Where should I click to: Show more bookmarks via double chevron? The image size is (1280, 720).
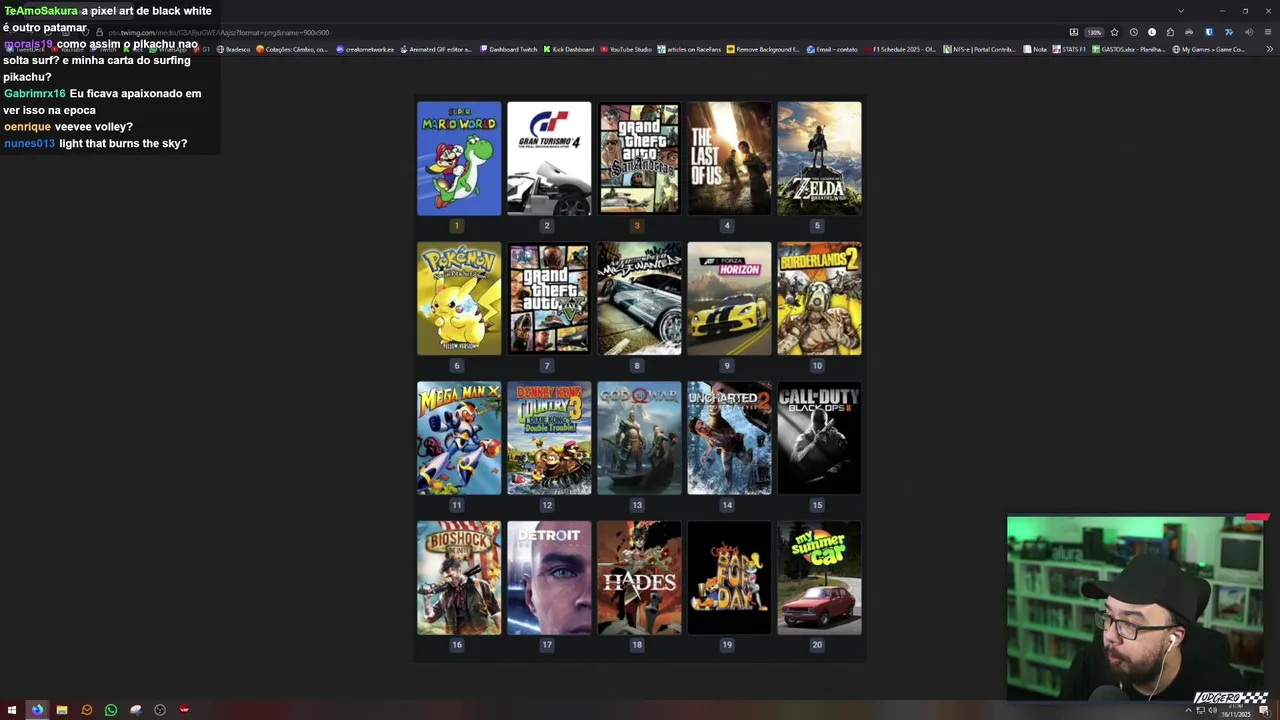point(1270,49)
